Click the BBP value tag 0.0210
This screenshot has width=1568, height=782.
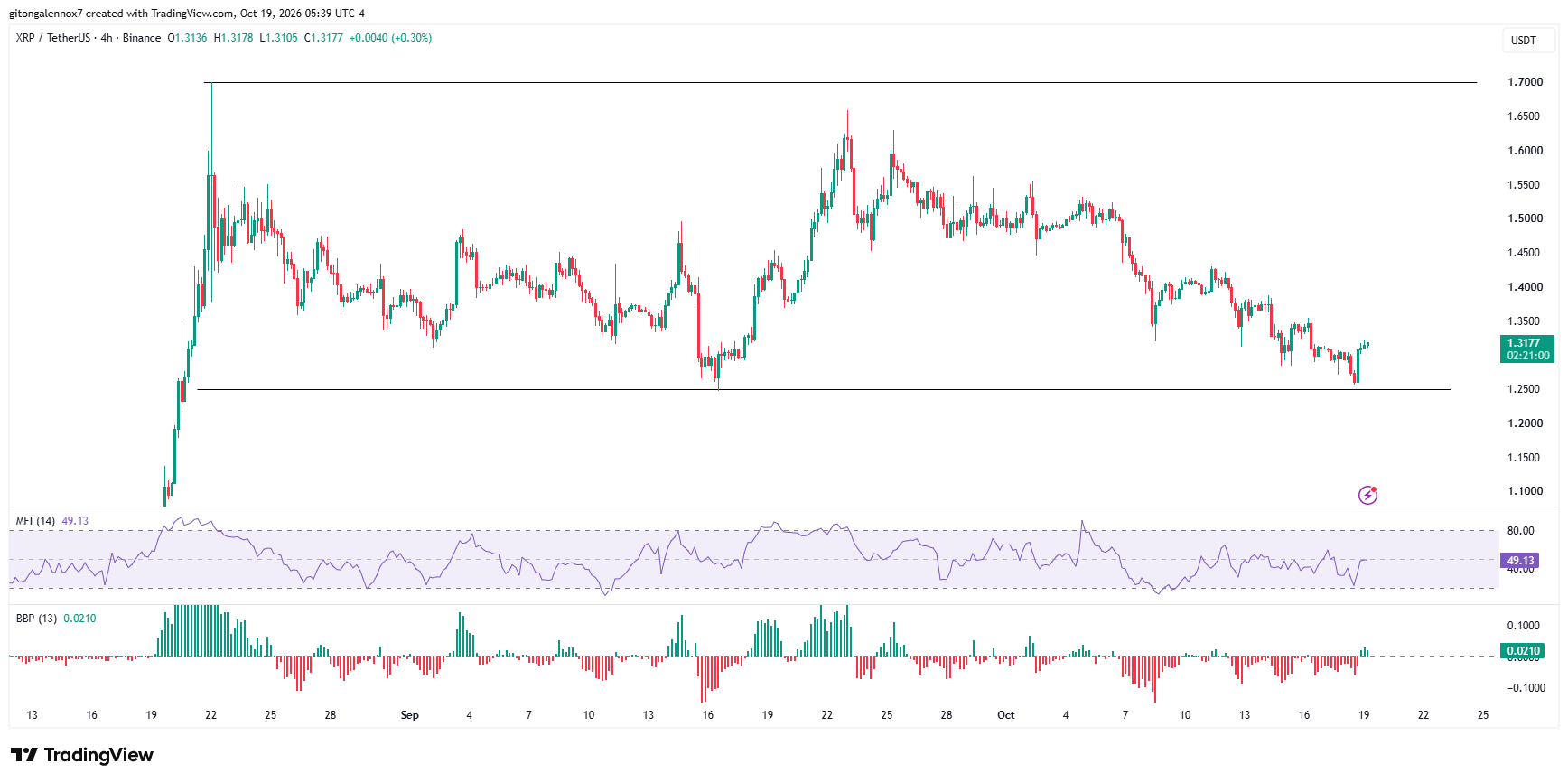1524,650
